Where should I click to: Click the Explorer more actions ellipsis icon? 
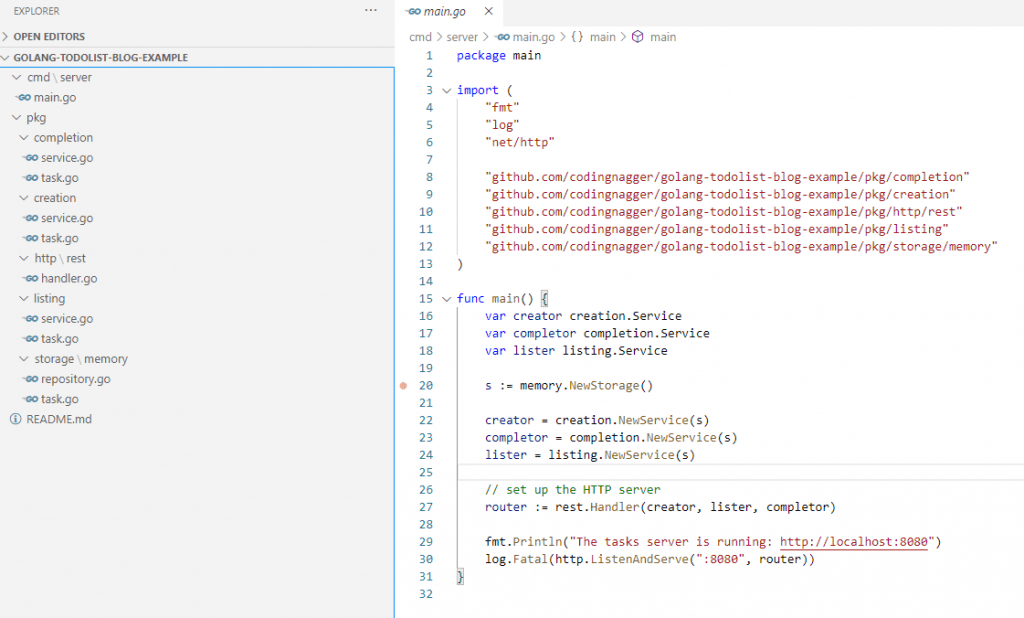pos(371,10)
